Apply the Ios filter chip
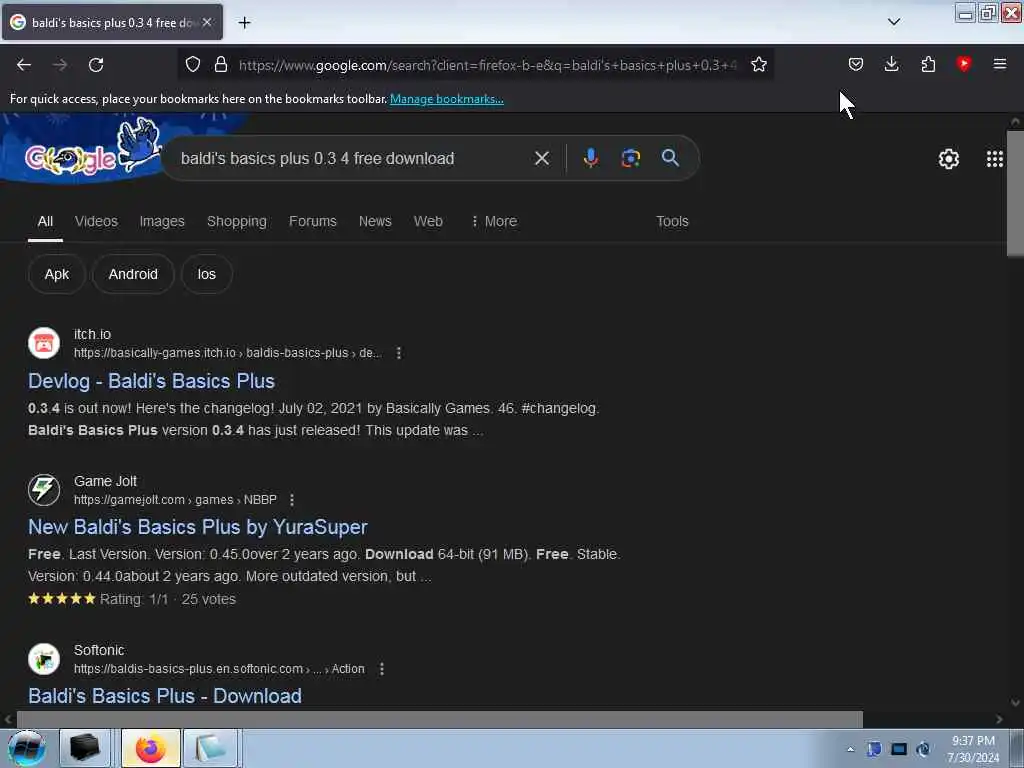1024x768 pixels. (x=206, y=274)
